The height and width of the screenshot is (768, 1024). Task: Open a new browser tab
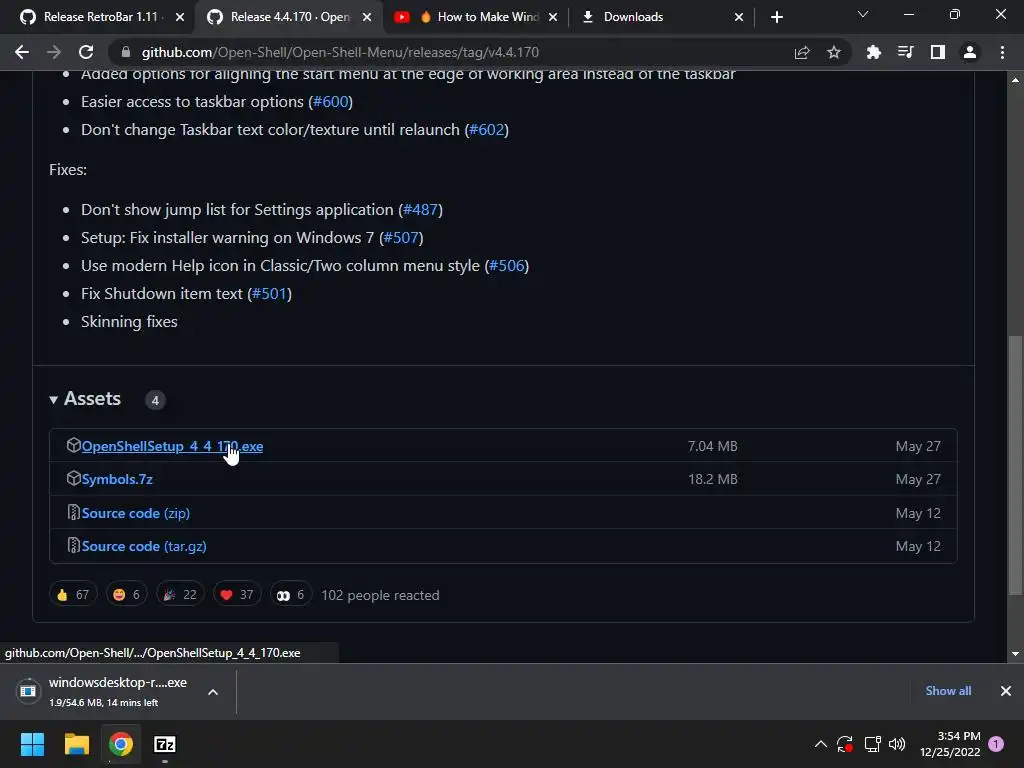click(776, 17)
